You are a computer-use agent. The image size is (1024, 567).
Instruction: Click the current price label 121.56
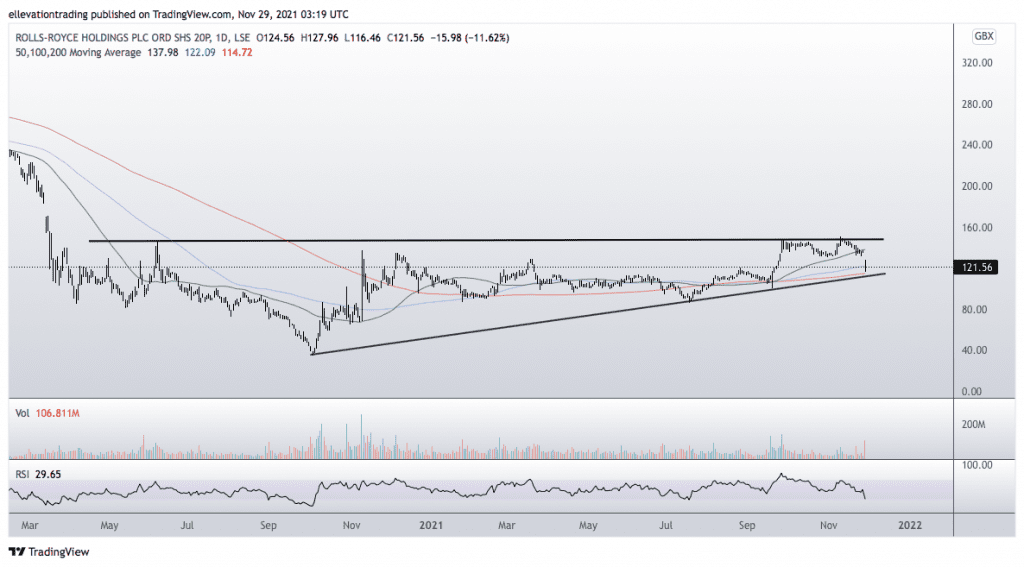pyautogui.click(x=976, y=267)
